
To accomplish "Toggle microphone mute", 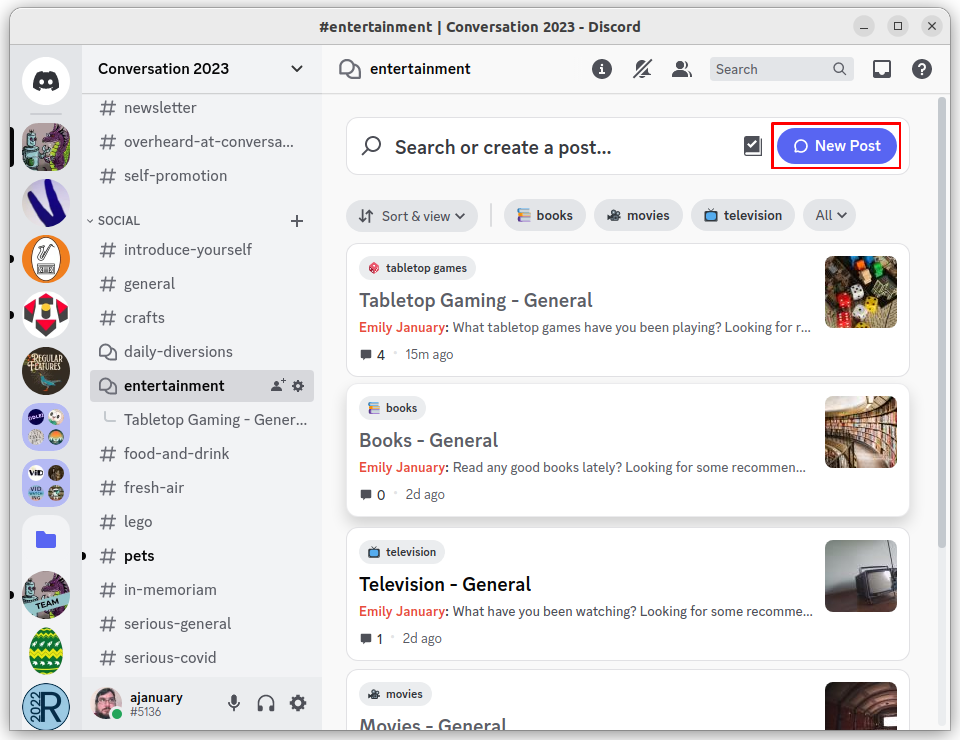I will 234,703.
